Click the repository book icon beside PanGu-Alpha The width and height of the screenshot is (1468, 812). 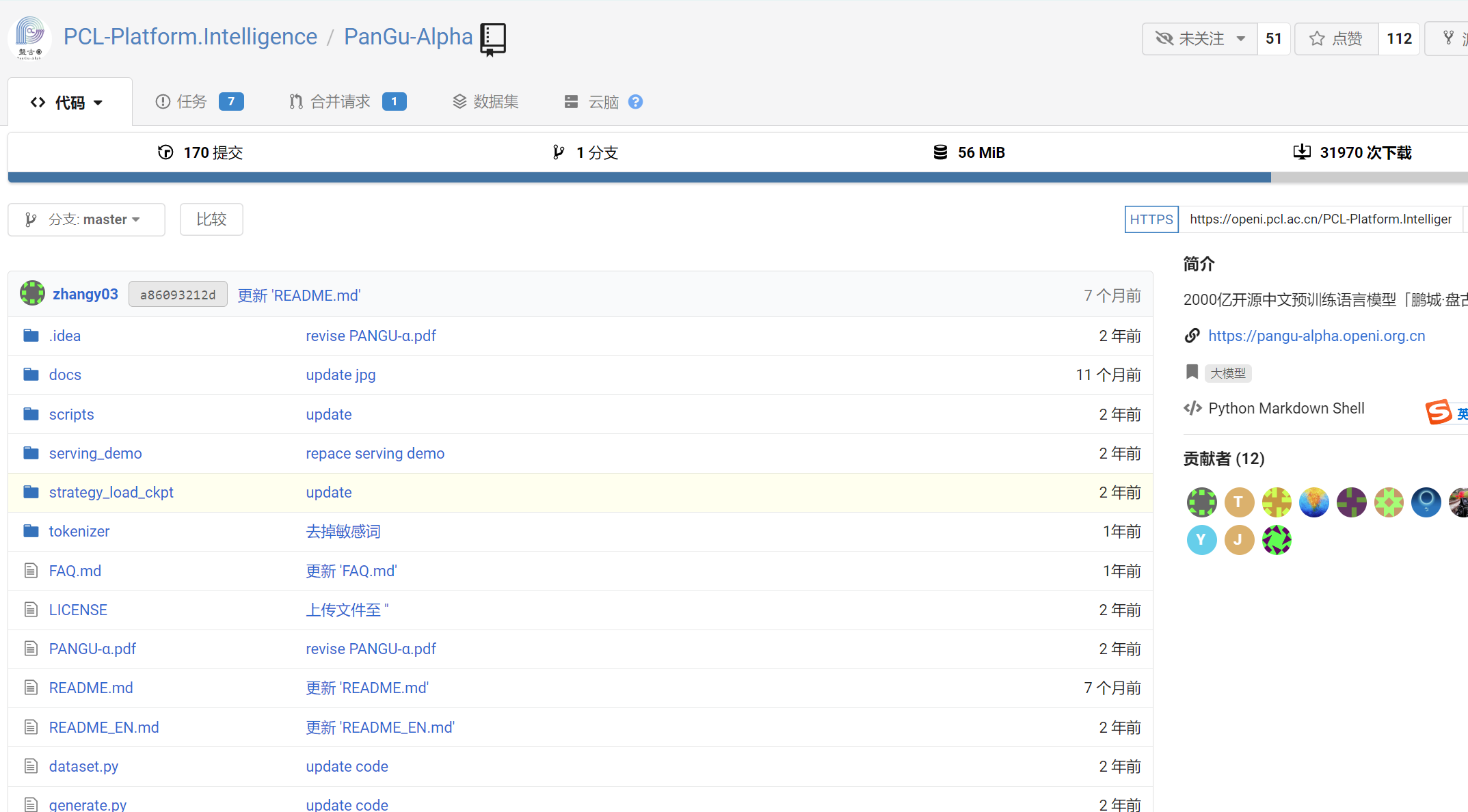click(493, 39)
